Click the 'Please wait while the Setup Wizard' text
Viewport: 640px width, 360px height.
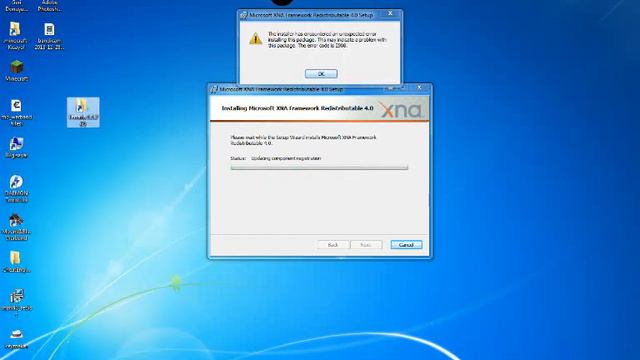pos(303,140)
